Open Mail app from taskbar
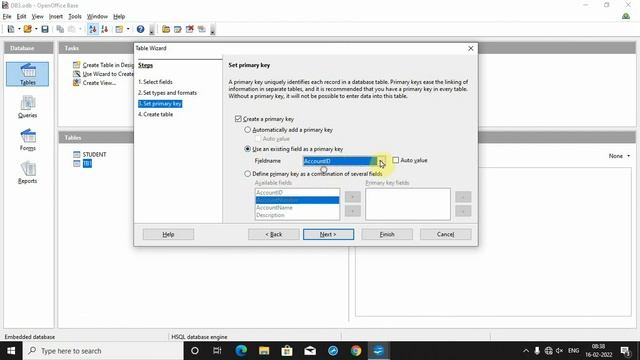Screen dimensions: 640x360 tap(310, 351)
